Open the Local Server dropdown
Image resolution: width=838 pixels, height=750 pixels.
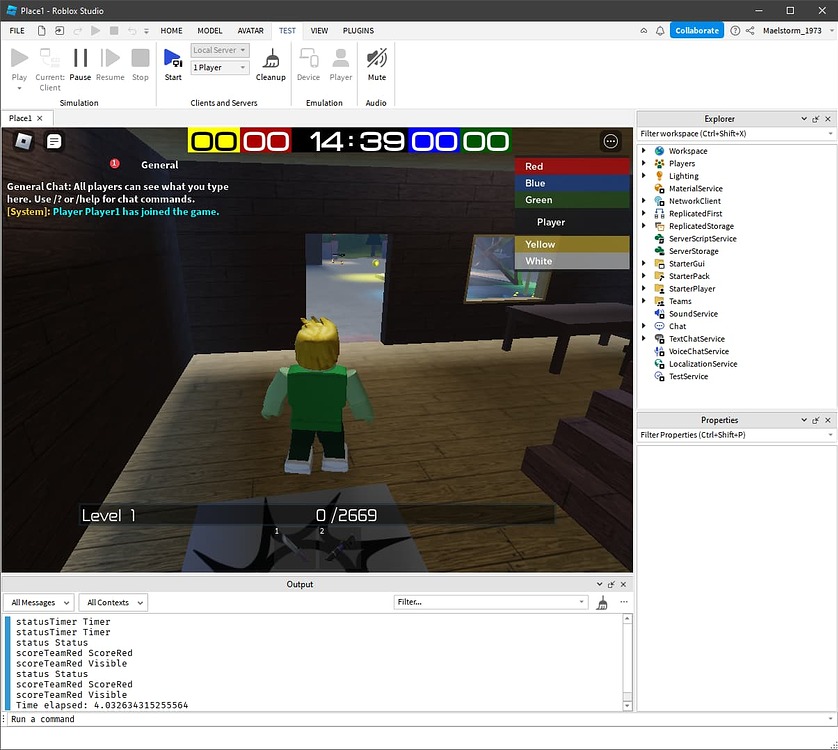[x=219, y=49]
